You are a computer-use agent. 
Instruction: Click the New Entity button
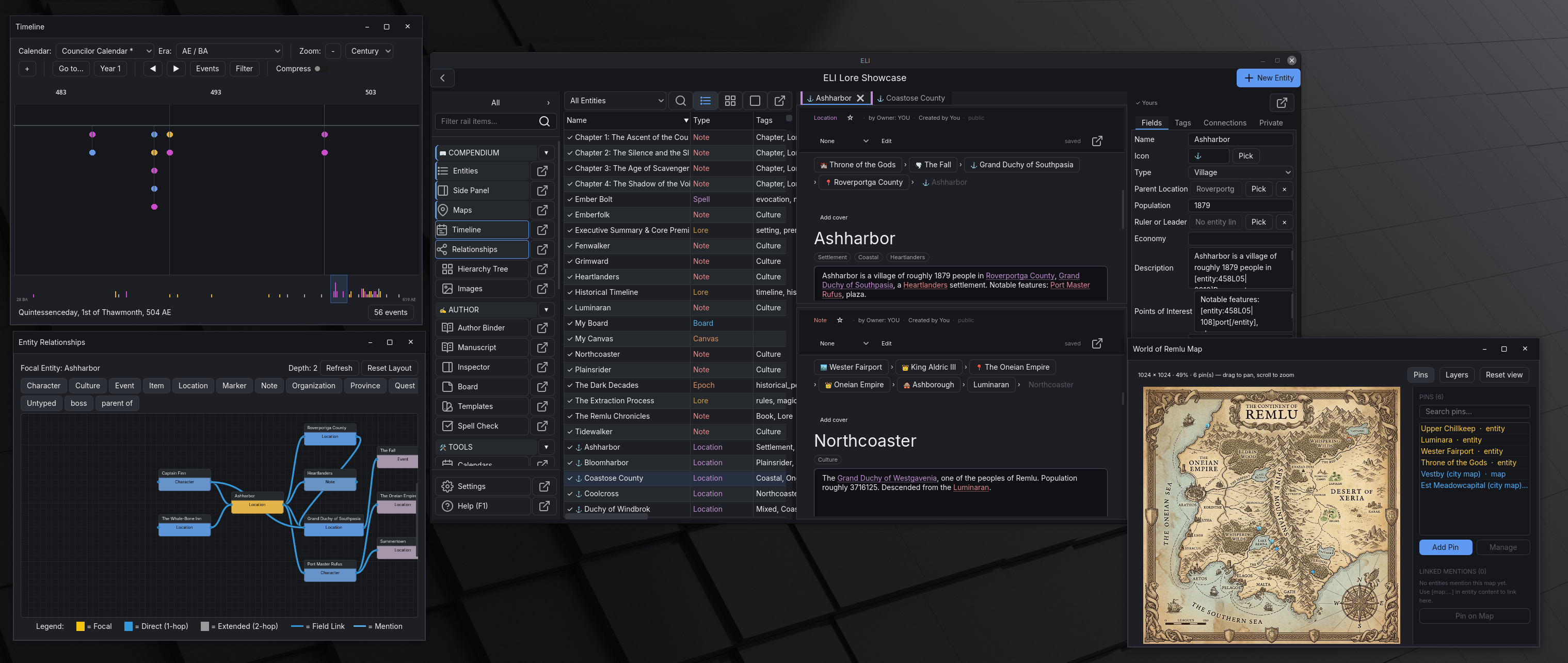pos(1269,78)
